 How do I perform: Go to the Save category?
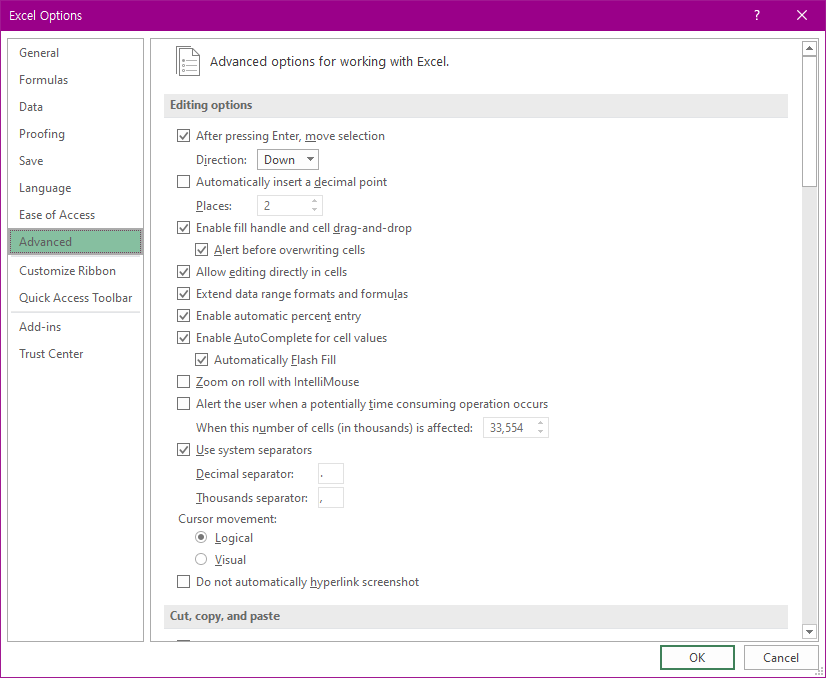75,161
